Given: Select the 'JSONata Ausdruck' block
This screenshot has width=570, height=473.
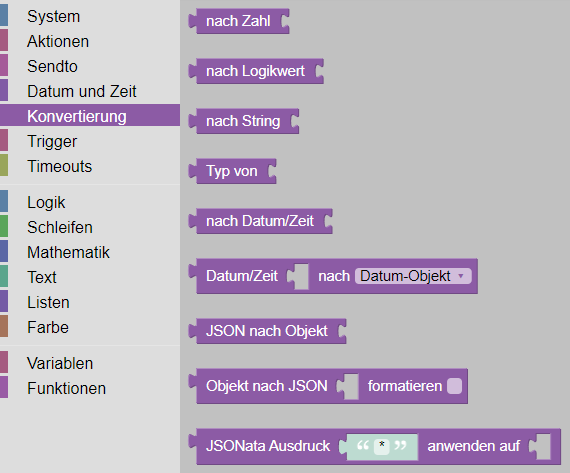Looking at the screenshot, I should [268, 446].
